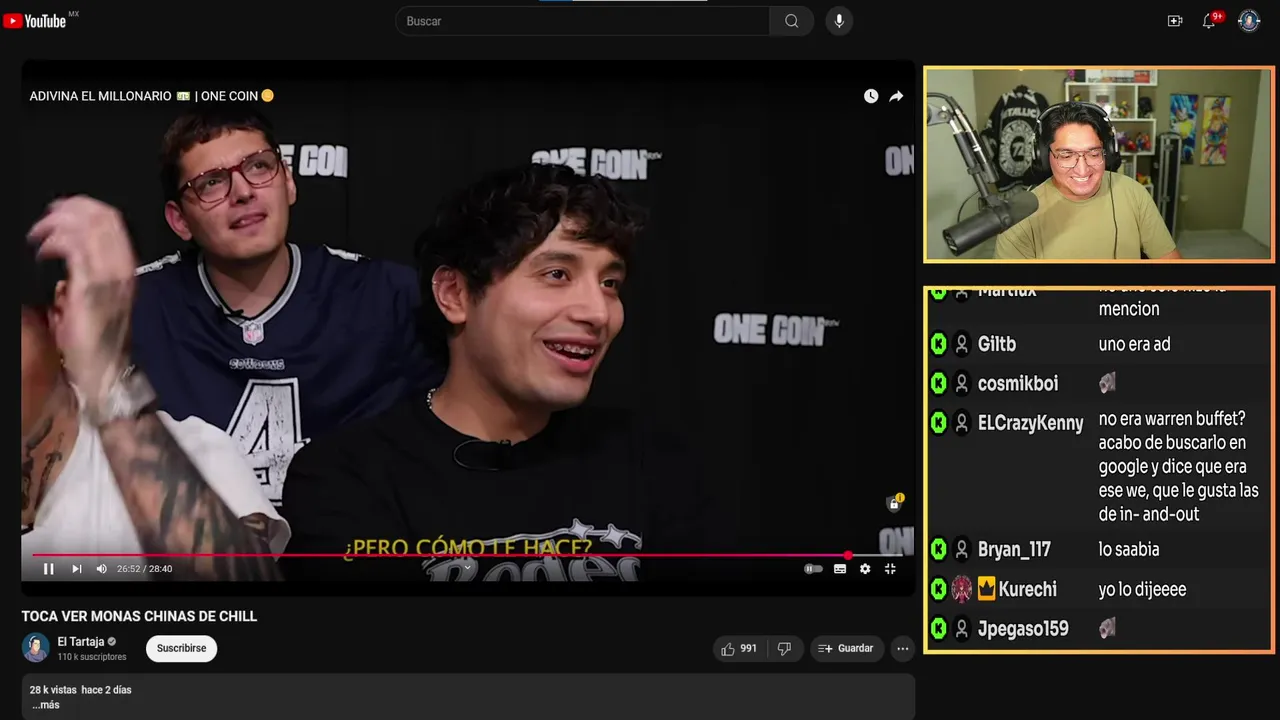Click the '110 k suscriptores' text
This screenshot has height=720, width=1280.
tap(92, 657)
